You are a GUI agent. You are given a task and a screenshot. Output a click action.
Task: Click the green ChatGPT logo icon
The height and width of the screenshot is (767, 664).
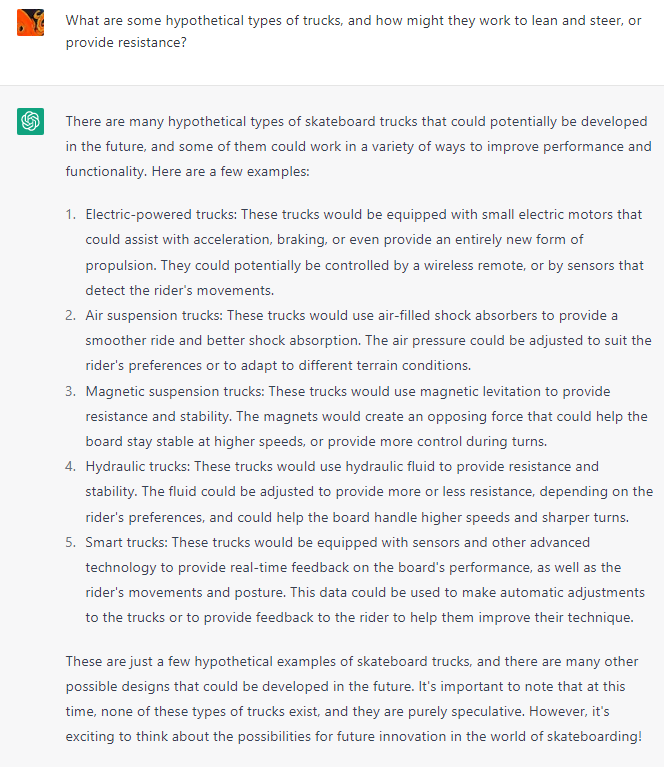point(30,122)
